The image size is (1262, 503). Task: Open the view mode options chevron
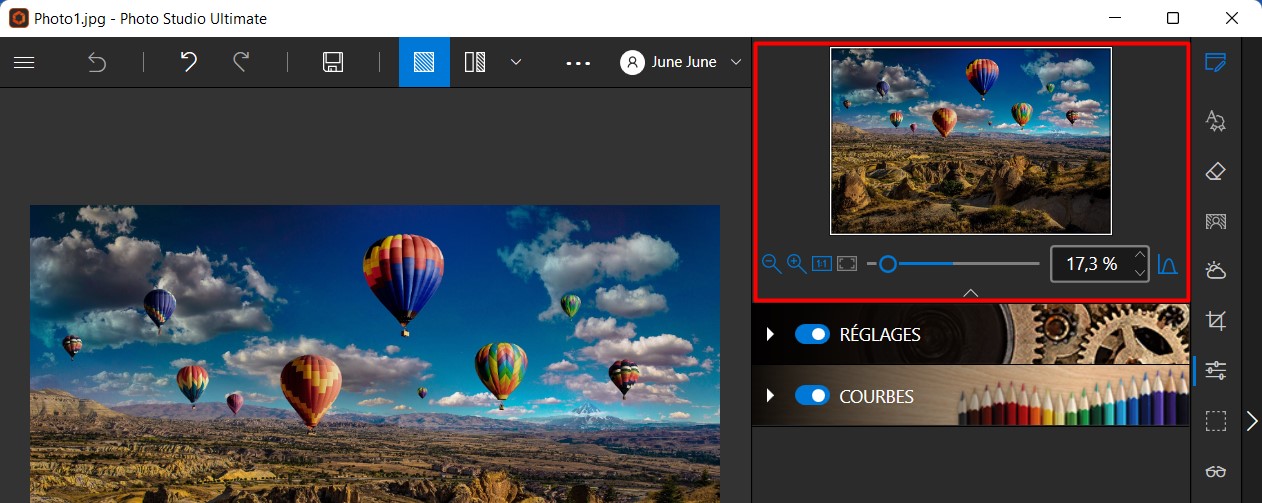516,62
